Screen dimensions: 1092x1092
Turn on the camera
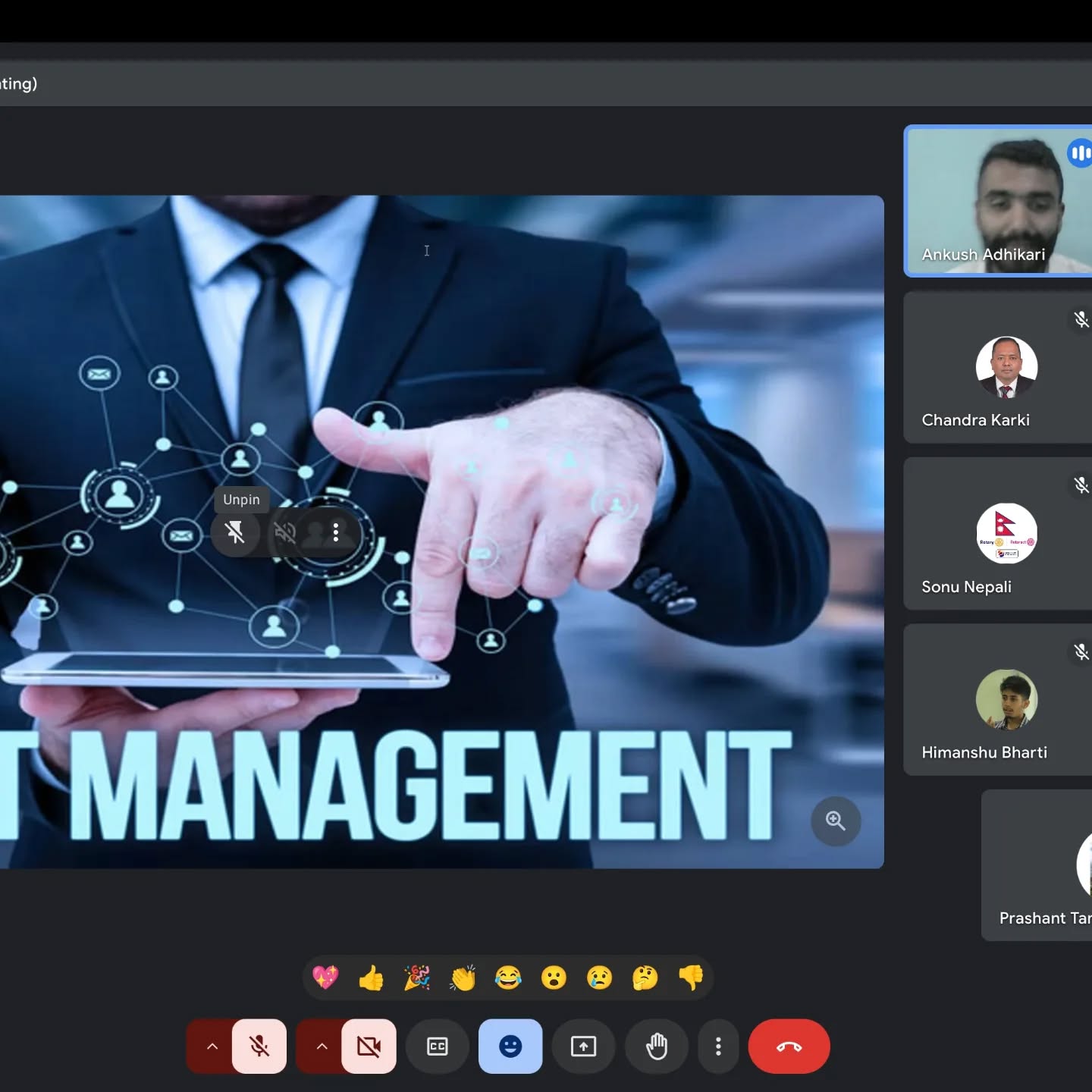pos(369,1046)
